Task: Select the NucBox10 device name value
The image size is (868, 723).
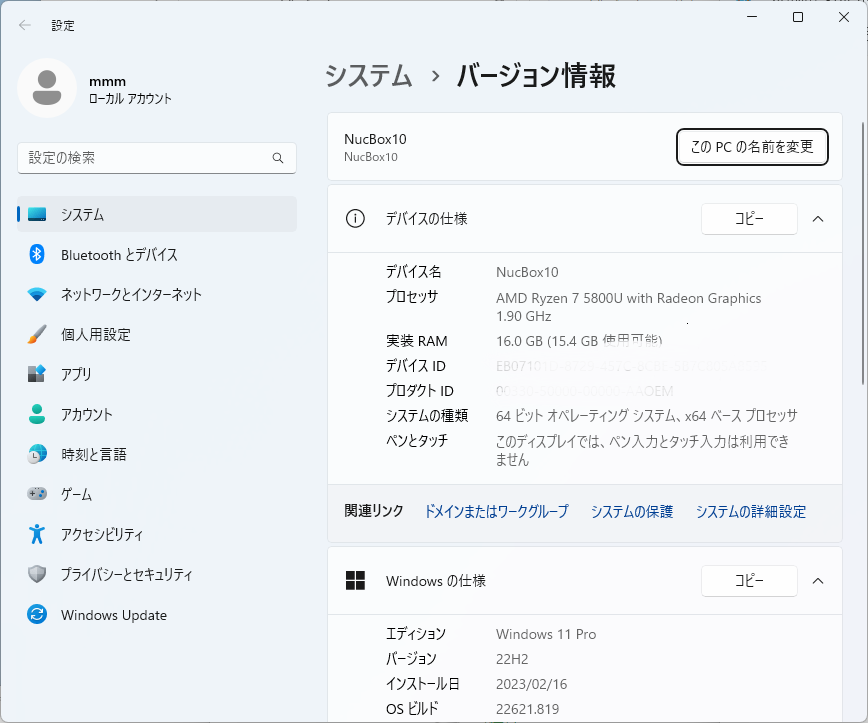Action: coord(527,272)
